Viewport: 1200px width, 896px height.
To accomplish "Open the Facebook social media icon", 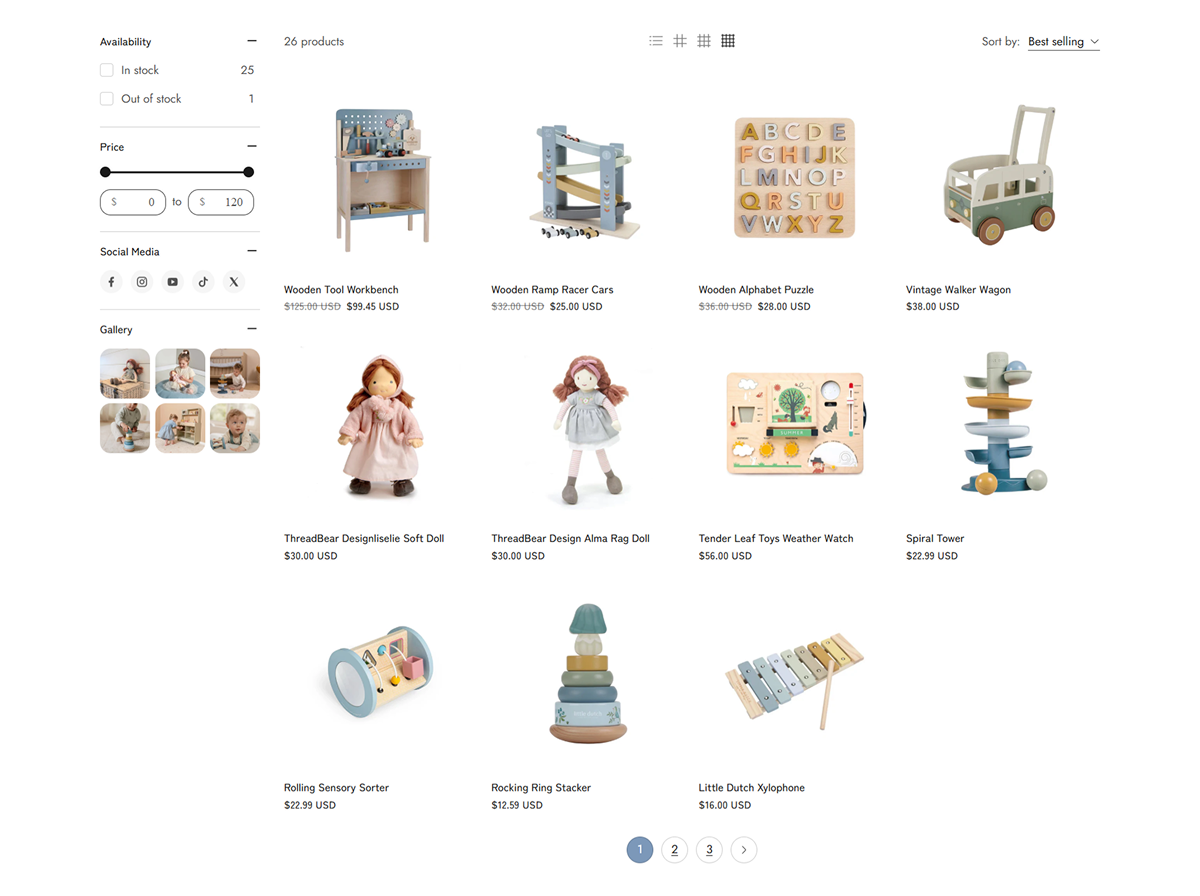I will coord(111,282).
